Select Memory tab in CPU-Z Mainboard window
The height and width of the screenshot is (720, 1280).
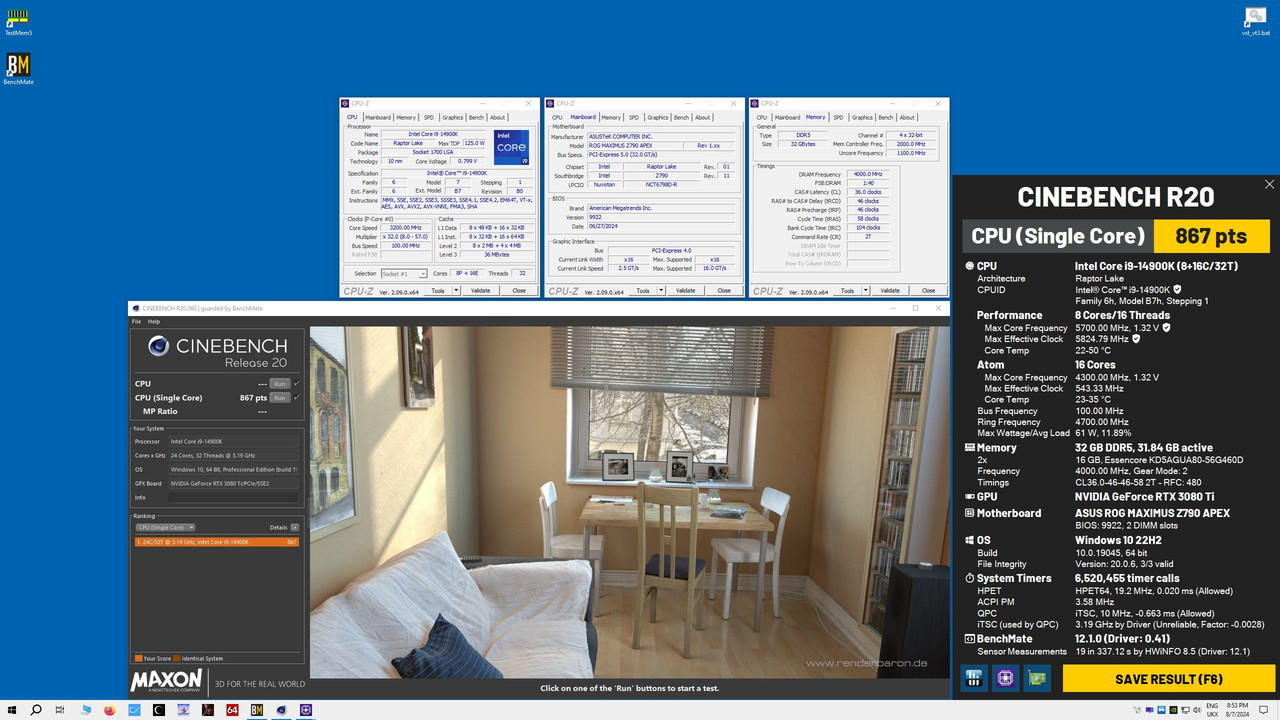coord(611,117)
